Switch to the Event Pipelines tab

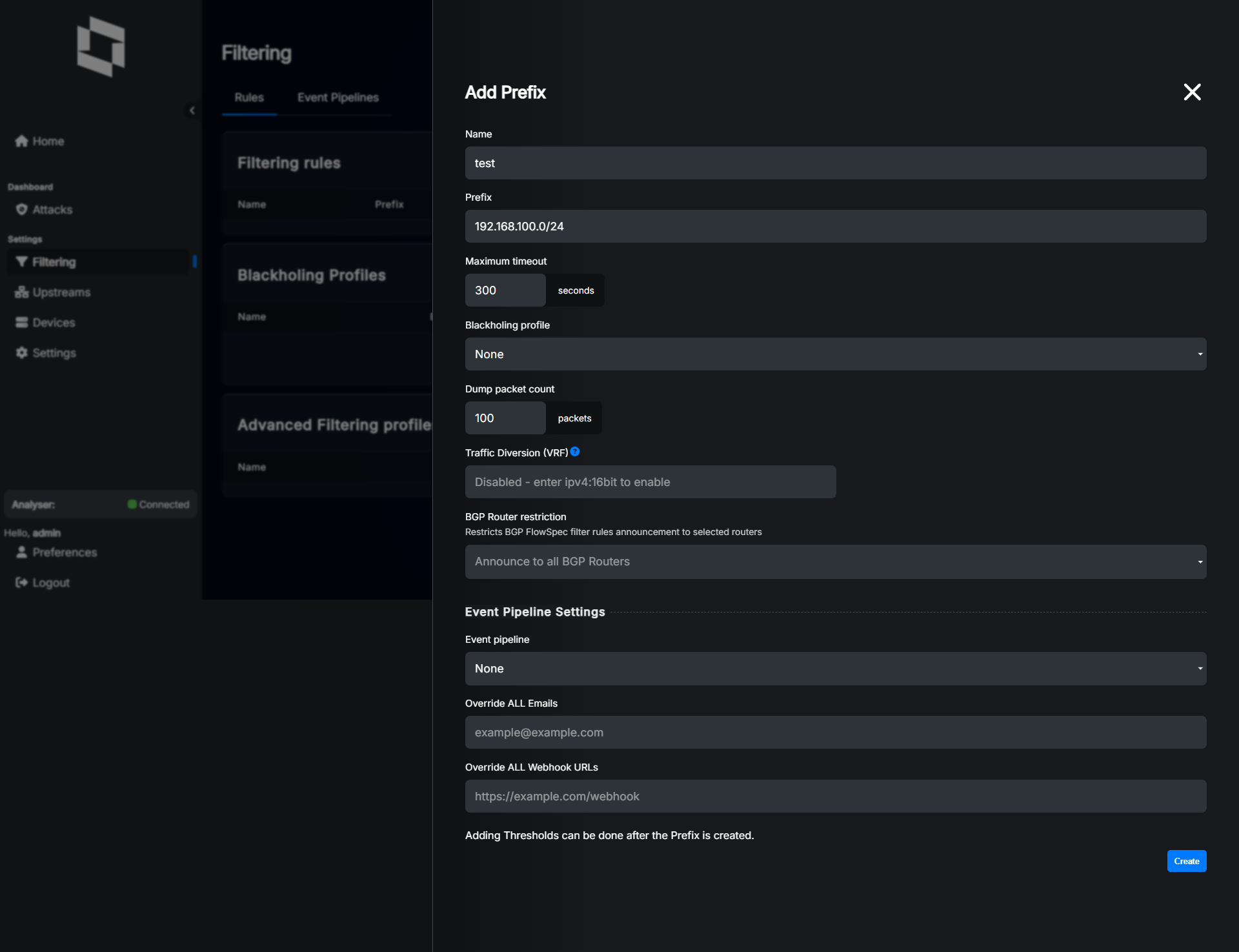[x=337, y=97]
